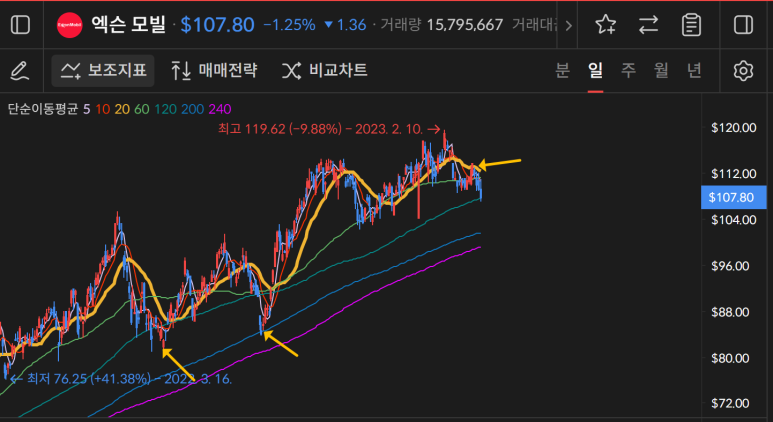Click $104.00 on price axis
Screen dimensions: 773x422
(x=734, y=220)
